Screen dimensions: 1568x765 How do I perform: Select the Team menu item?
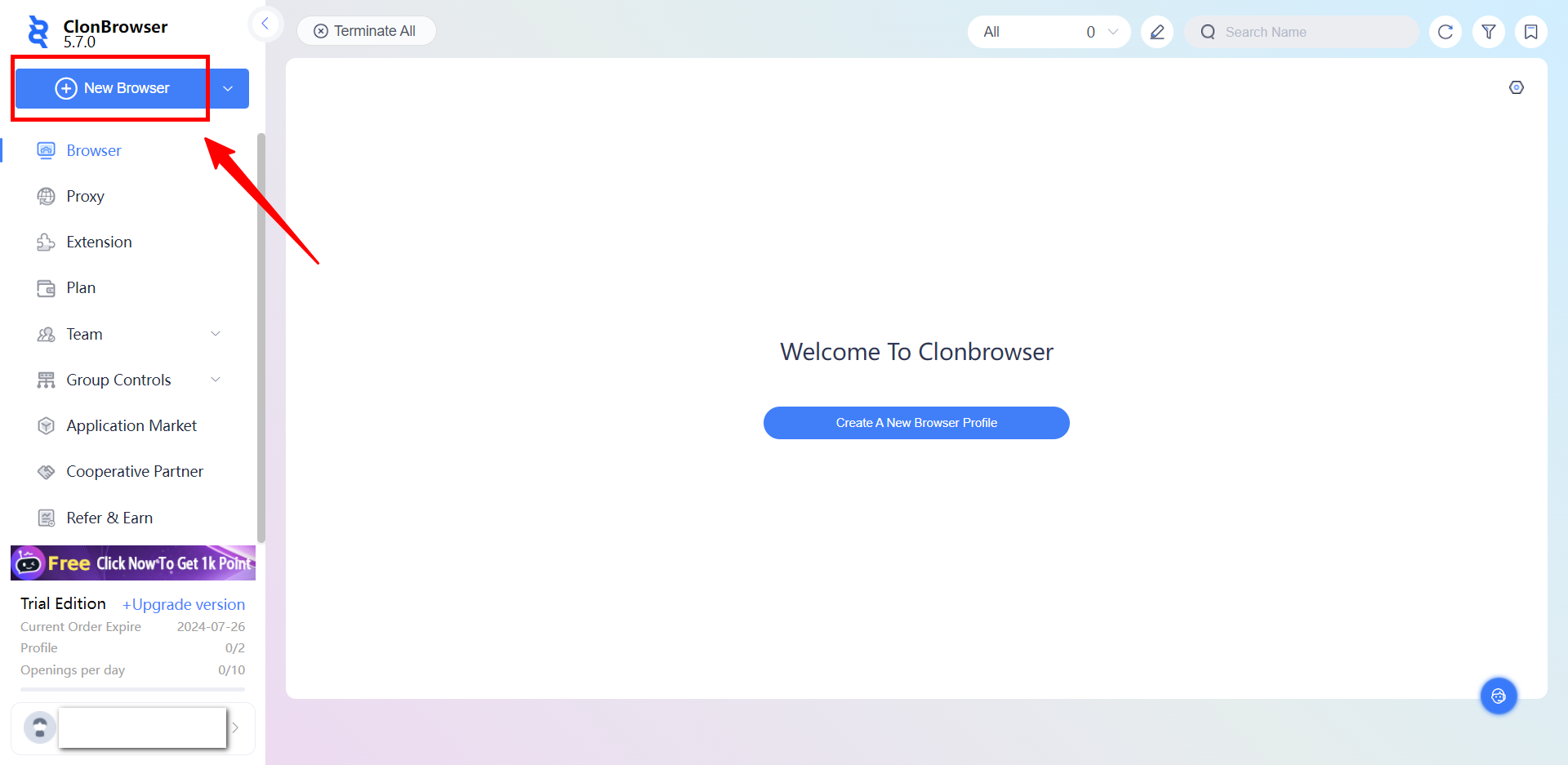coord(84,334)
